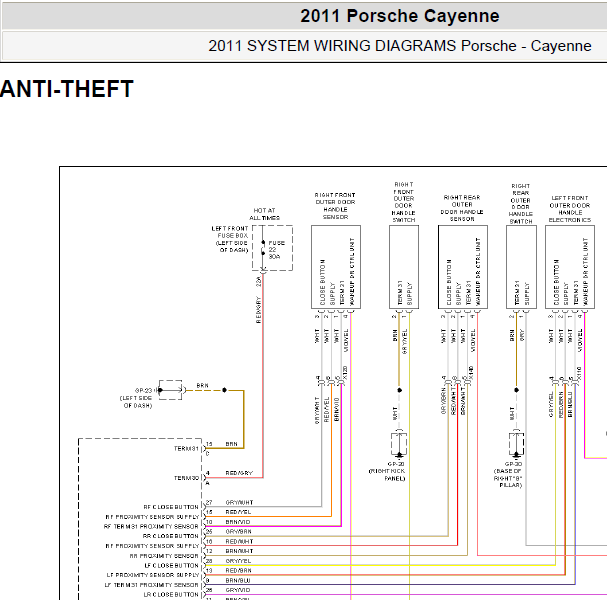Click 'RED/BRN' wire label beside pin 13
The width and height of the screenshot is (607, 600).
238,571
